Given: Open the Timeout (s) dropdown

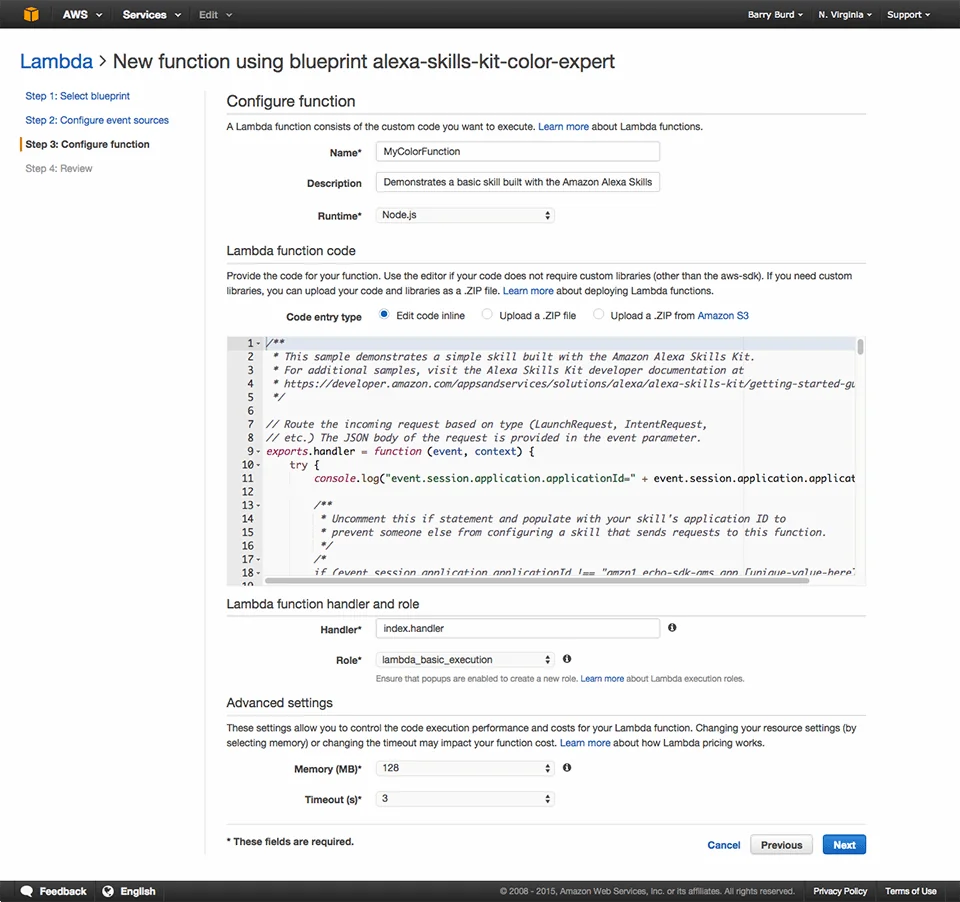Looking at the screenshot, I should tap(465, 799).
